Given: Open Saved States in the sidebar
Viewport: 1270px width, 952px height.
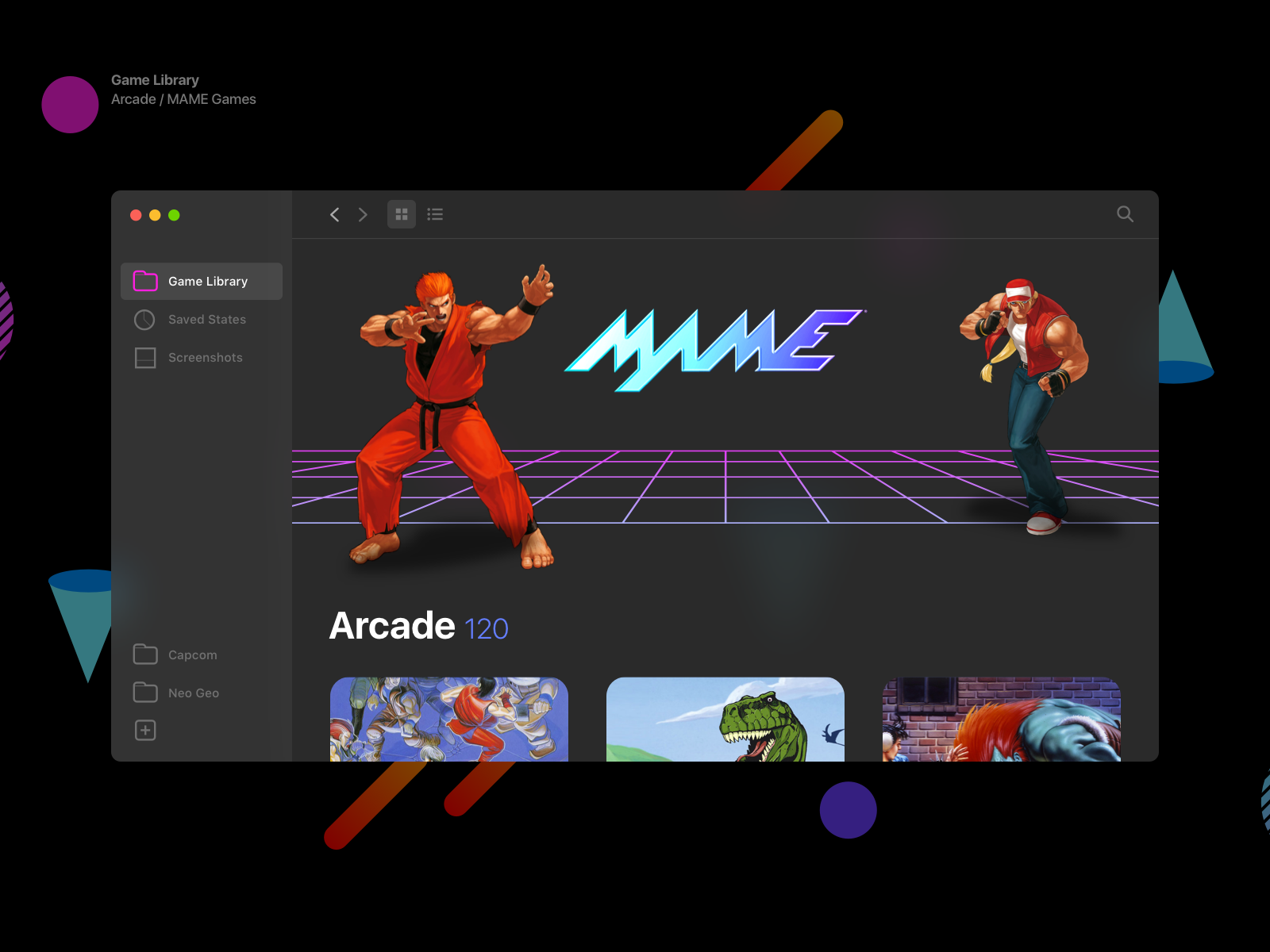Looking at the screenshot, I should [202, 320].
